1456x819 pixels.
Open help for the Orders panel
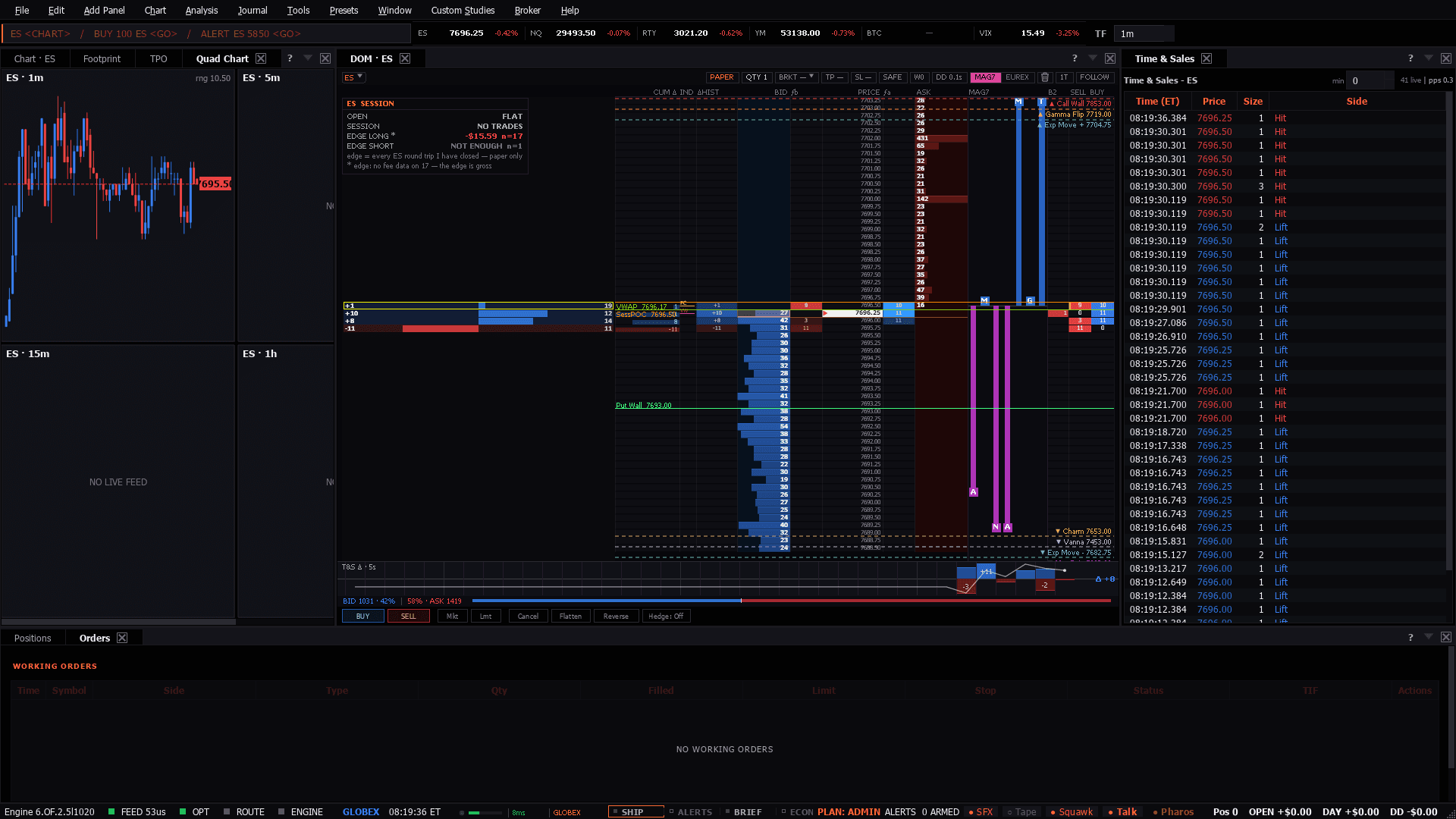[x=1410, y=638]
